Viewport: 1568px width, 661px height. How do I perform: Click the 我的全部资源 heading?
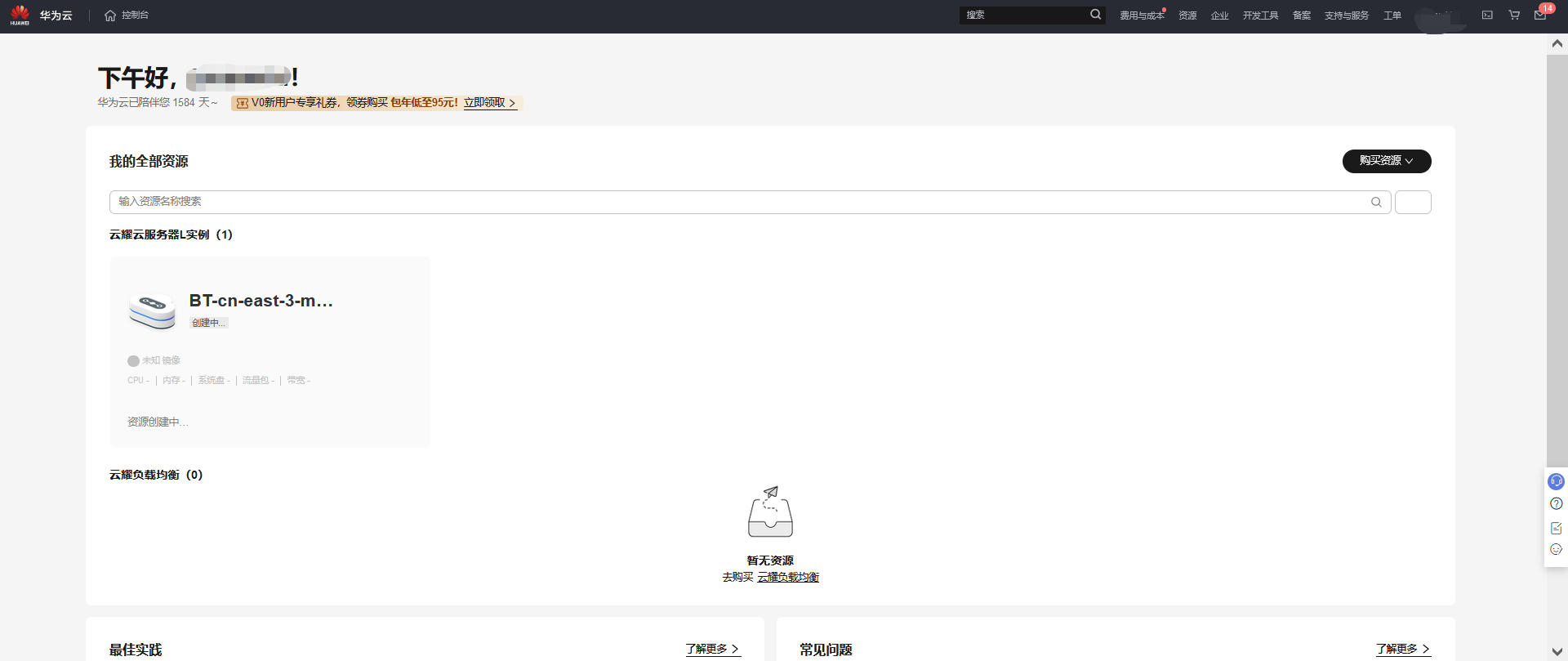[x=149, y=162]
